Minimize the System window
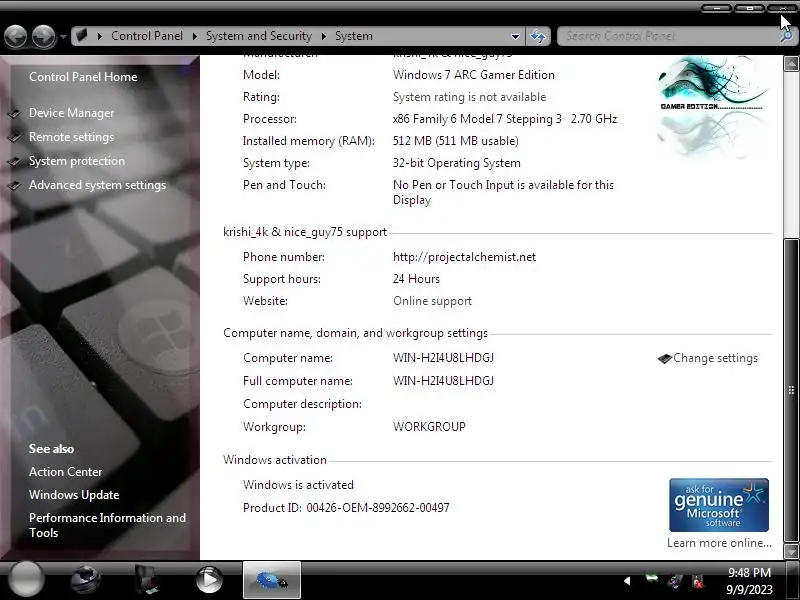Viewport: 800px width, 600px height. 717,8
